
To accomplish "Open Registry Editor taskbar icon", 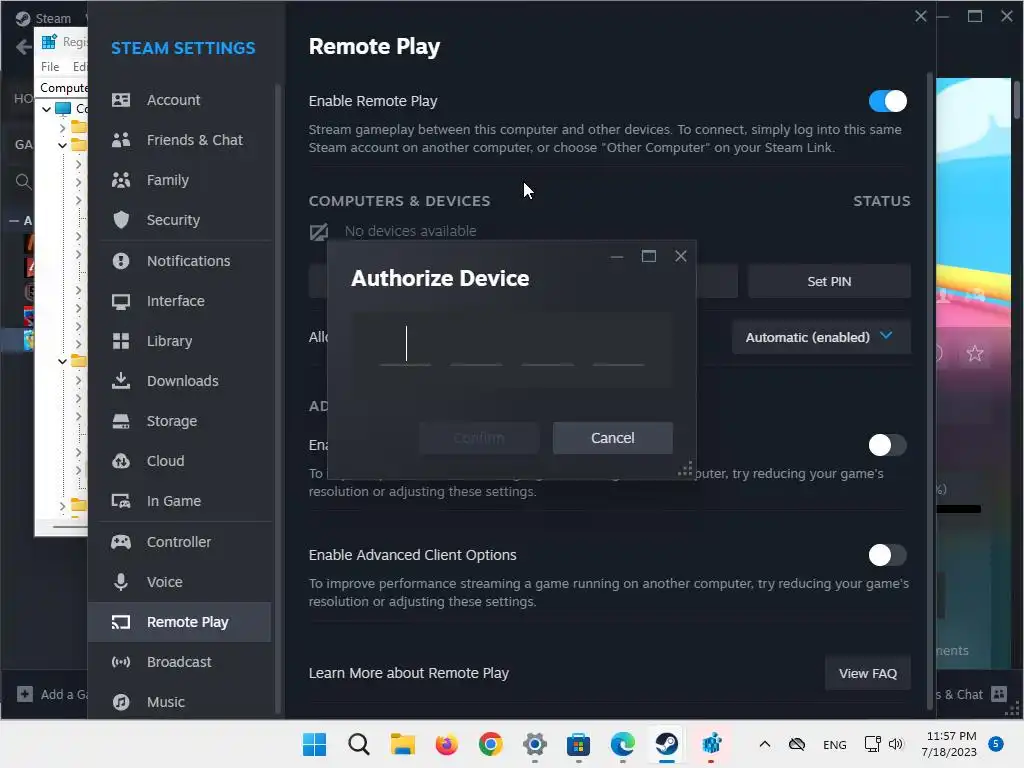I will pos(711,744).
